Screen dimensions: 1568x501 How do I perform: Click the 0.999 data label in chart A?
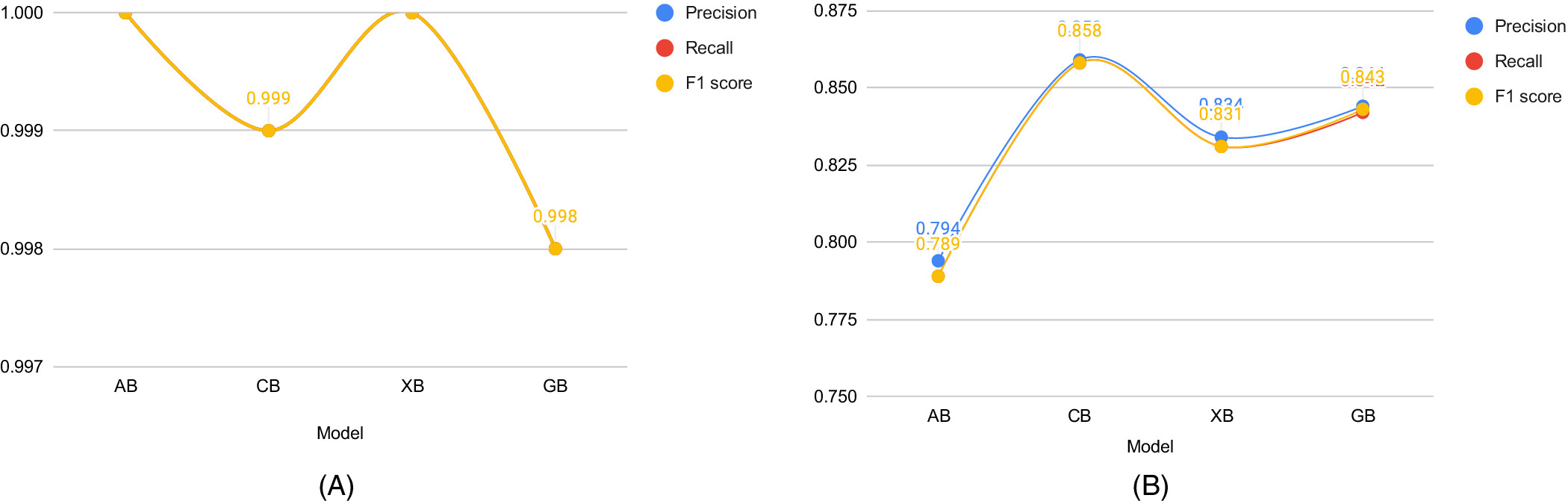[268, 99]
